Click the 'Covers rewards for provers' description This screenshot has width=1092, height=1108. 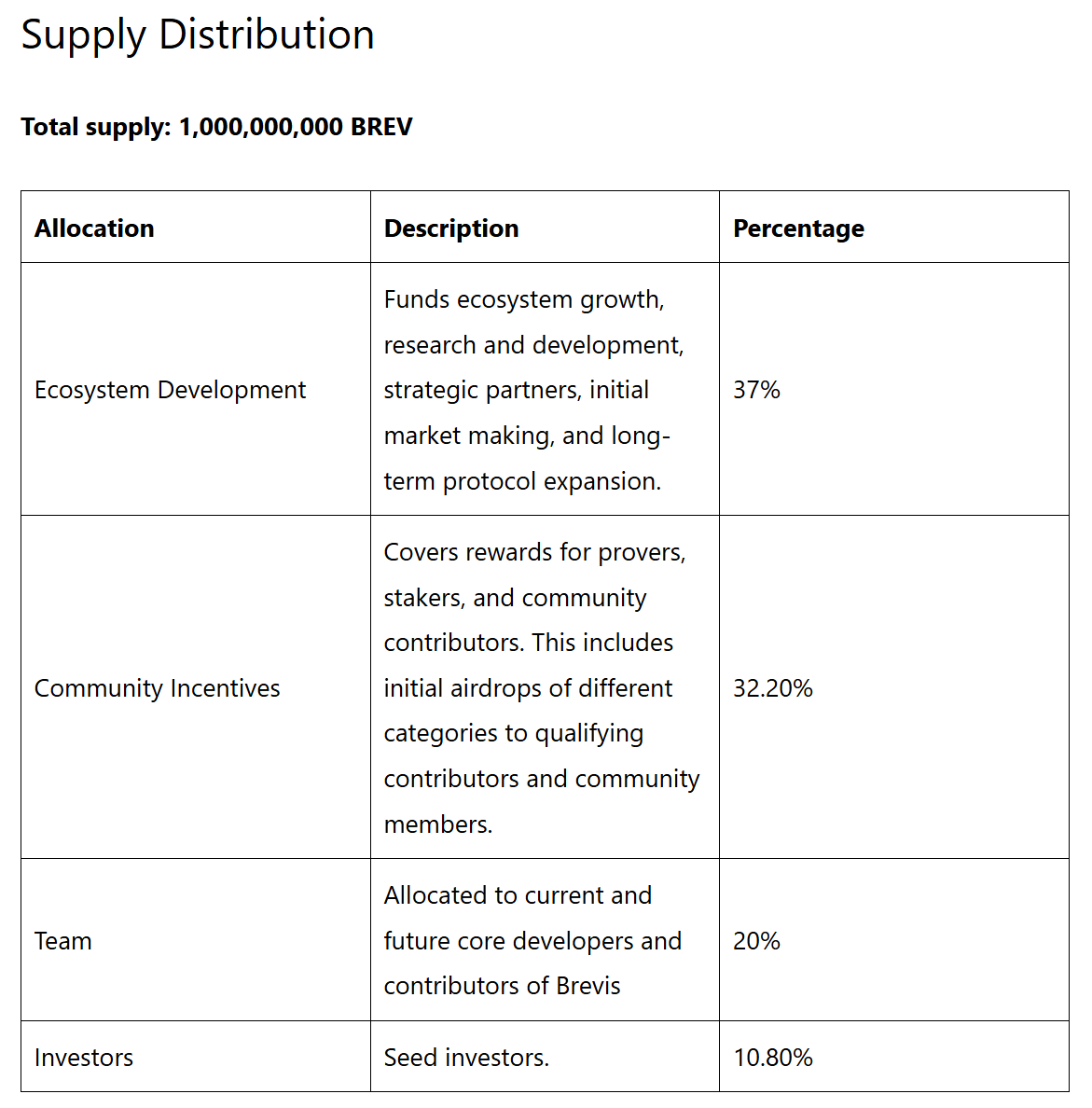(x=534, y=552)
